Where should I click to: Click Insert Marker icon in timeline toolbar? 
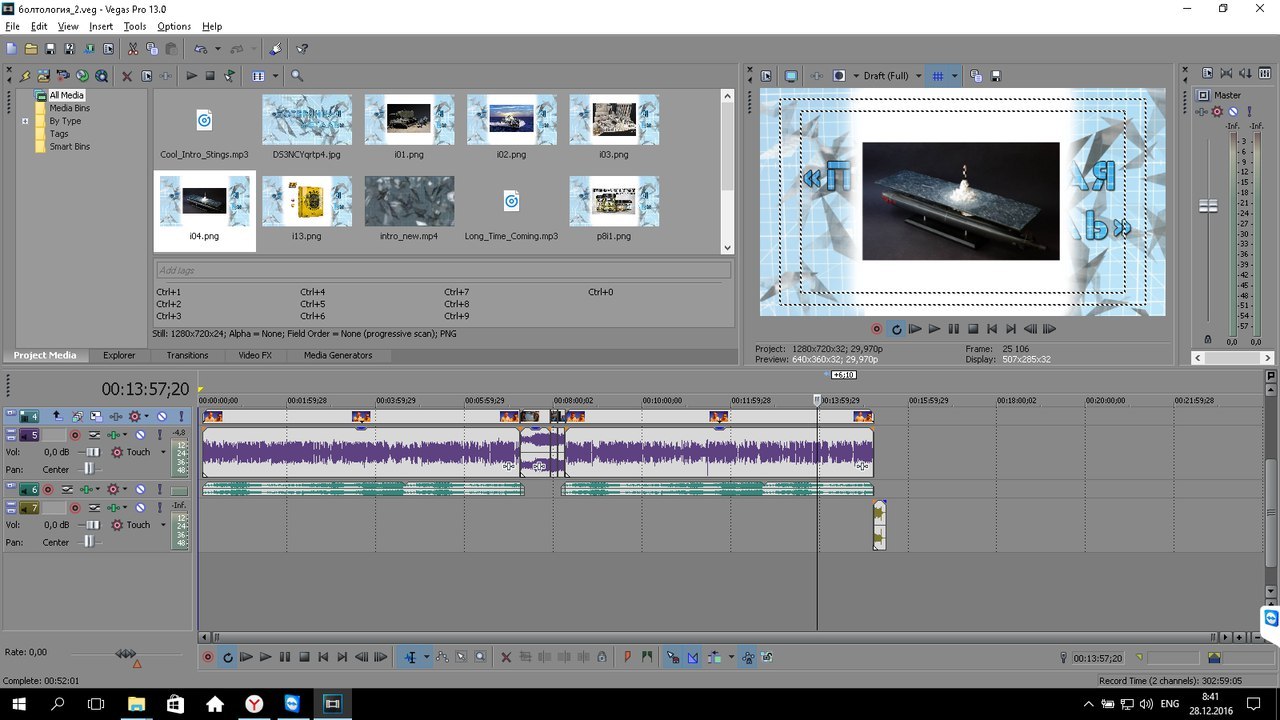(x=627, y=657)
